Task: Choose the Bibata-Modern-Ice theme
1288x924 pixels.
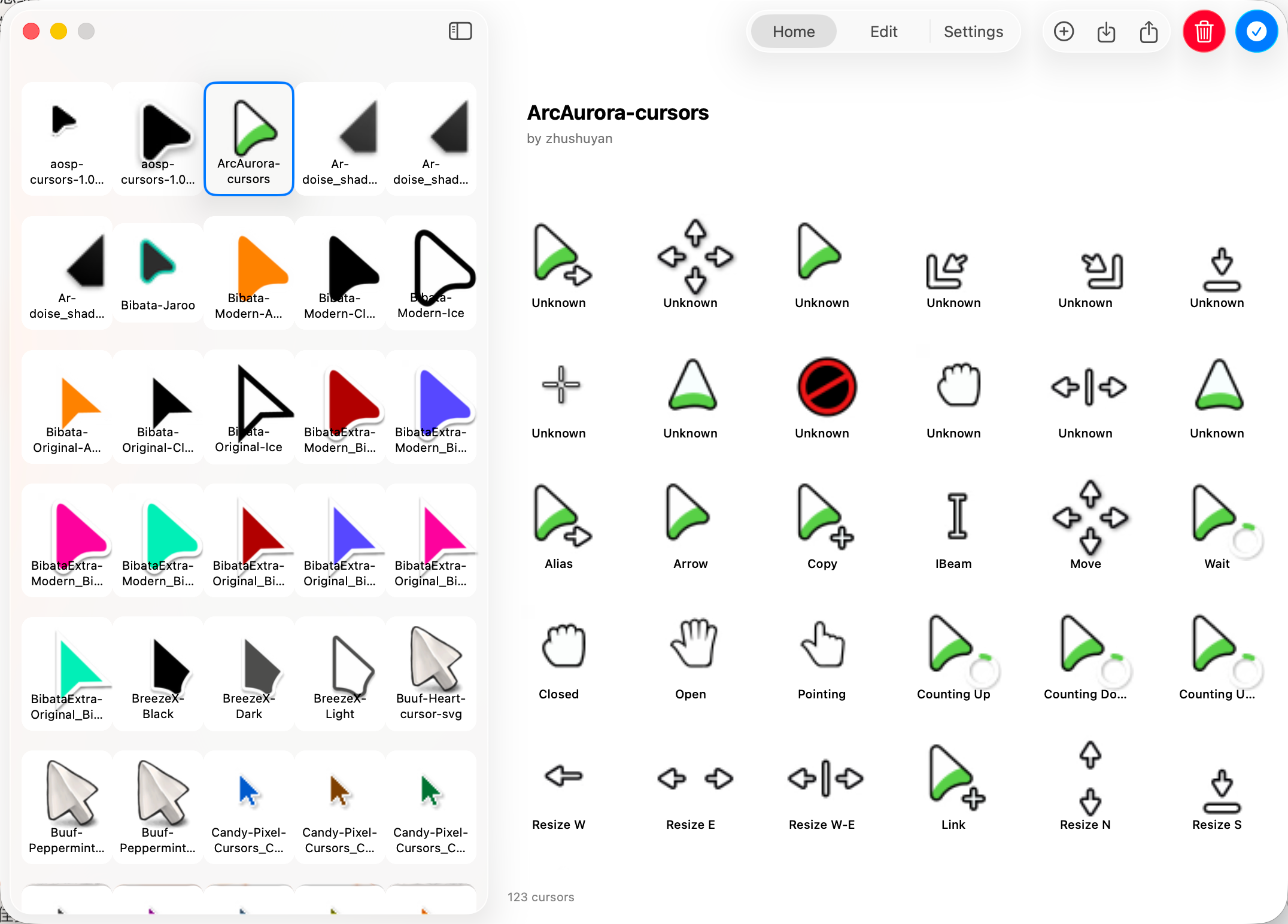Action: point(430,273)
